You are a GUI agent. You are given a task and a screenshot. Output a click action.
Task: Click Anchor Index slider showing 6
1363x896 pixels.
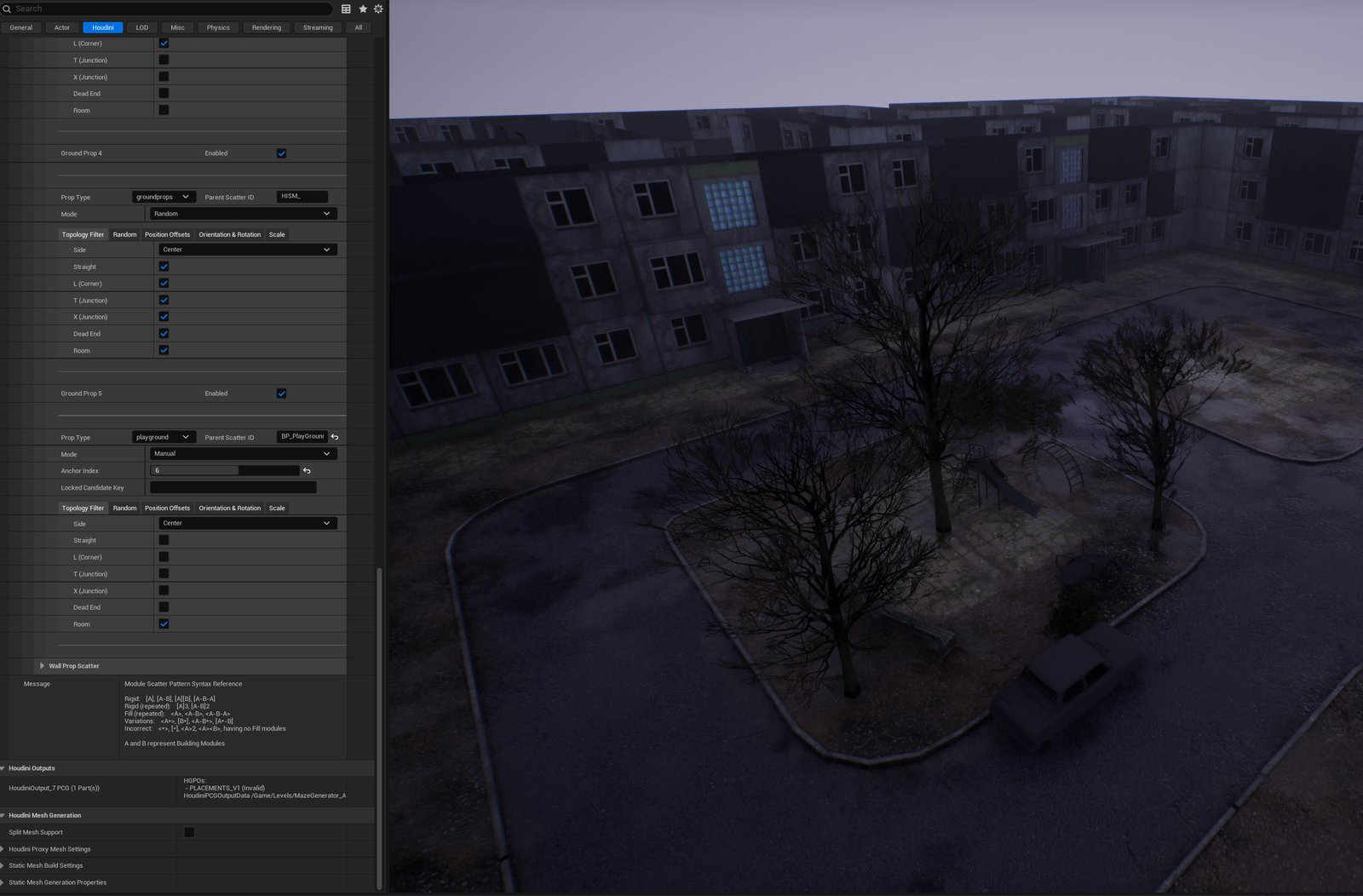[x=225, y=470]
